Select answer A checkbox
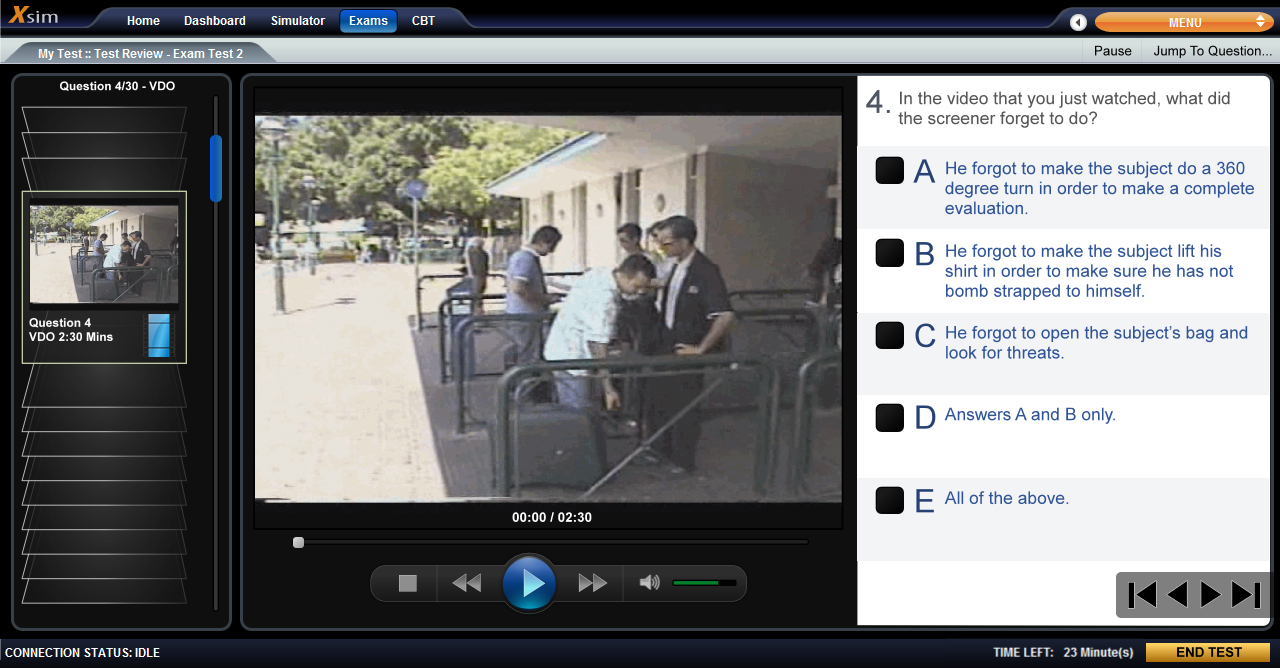1280x668 pixels. click(889, 170)
